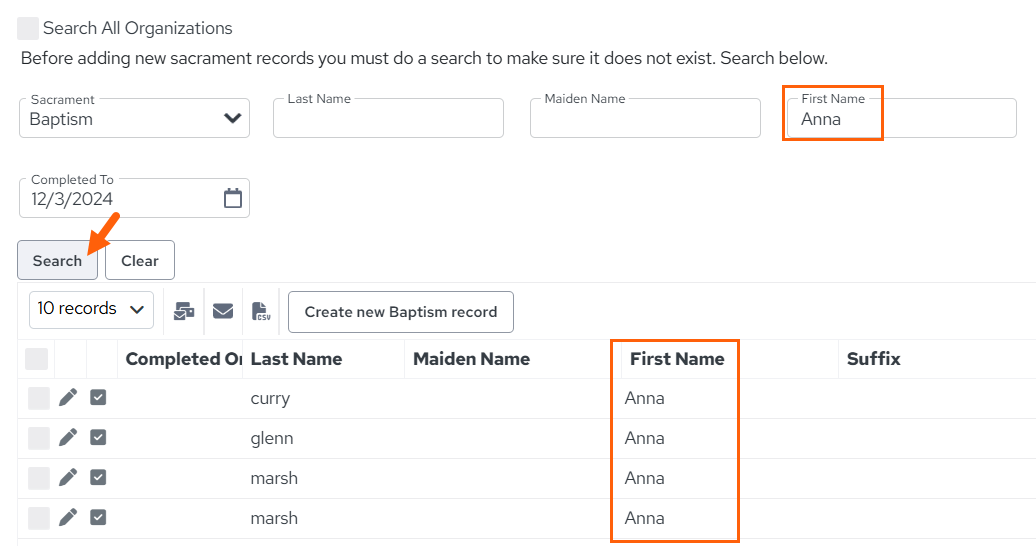Sort by the First Name column header
Viewport: 1036px width, 546px height.
677,359
